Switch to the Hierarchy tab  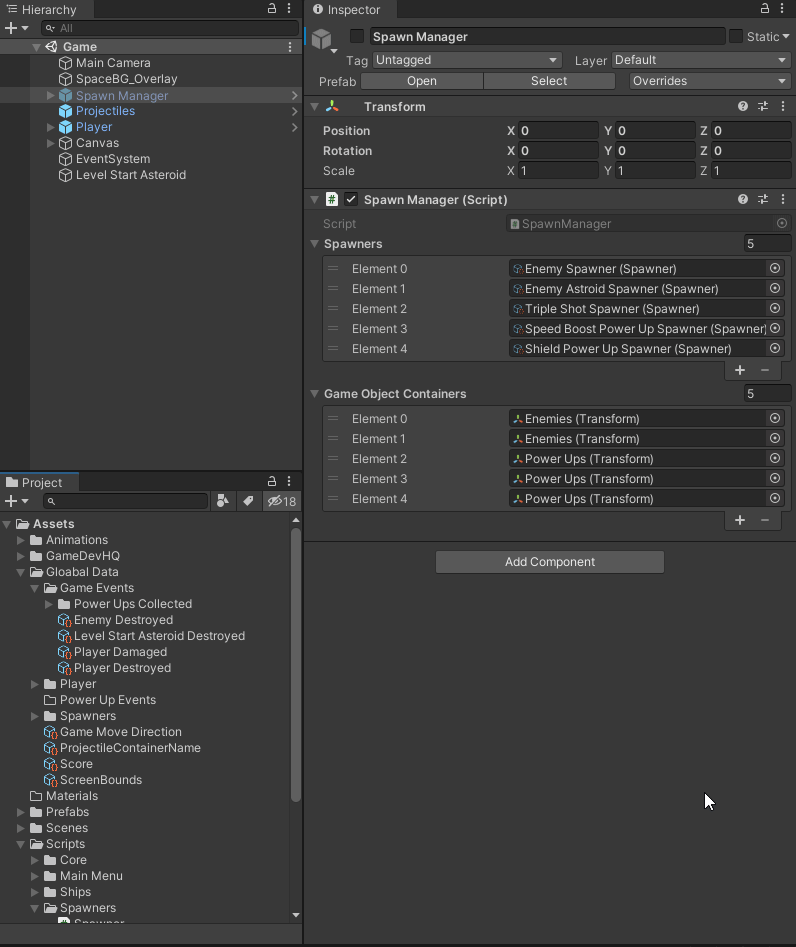click(42, 10)
